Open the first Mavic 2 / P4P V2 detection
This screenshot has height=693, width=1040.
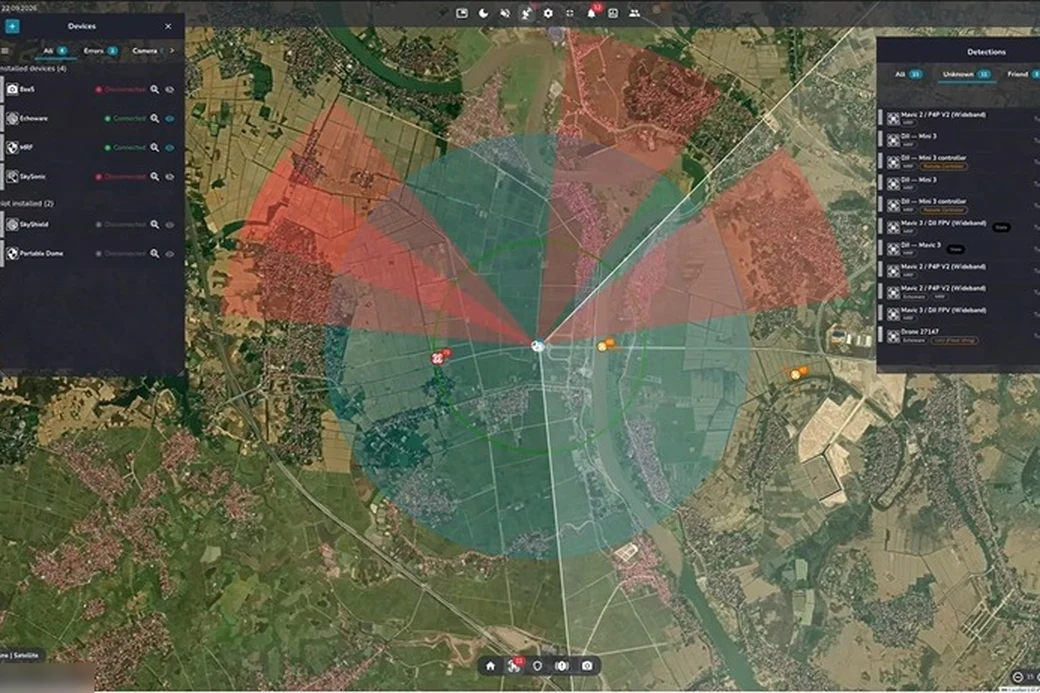(959, 118)
